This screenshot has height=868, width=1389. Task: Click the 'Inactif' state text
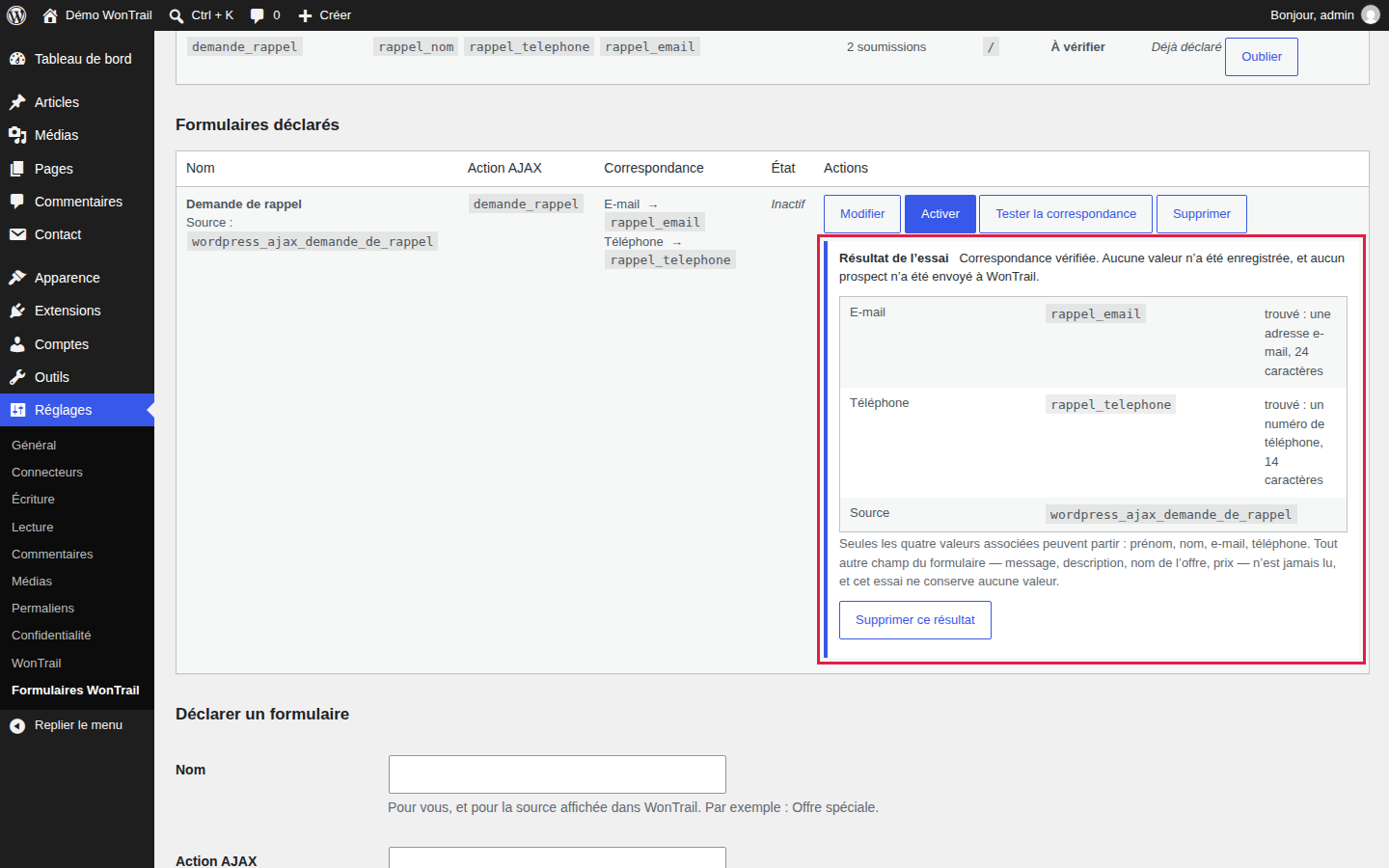[788, 204]
